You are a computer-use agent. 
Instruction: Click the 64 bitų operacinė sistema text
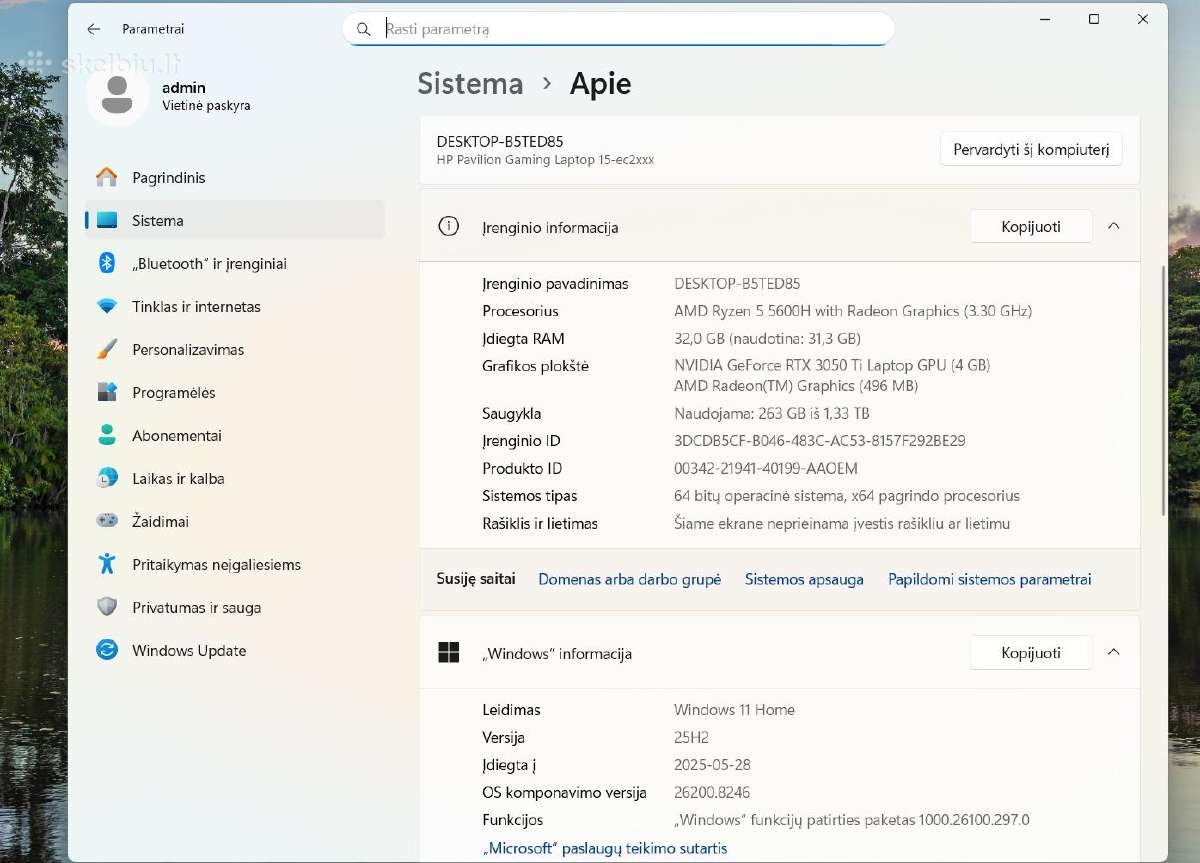point(847,496)
